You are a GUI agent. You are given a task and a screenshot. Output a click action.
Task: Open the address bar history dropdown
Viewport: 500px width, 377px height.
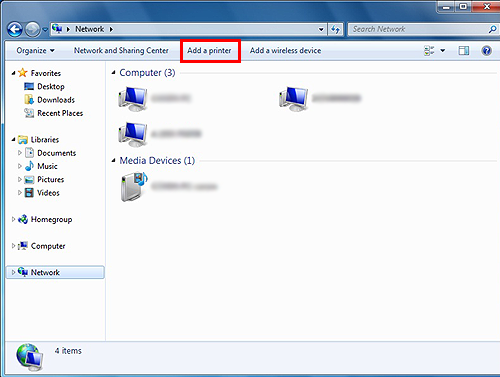tap(321, 29)
